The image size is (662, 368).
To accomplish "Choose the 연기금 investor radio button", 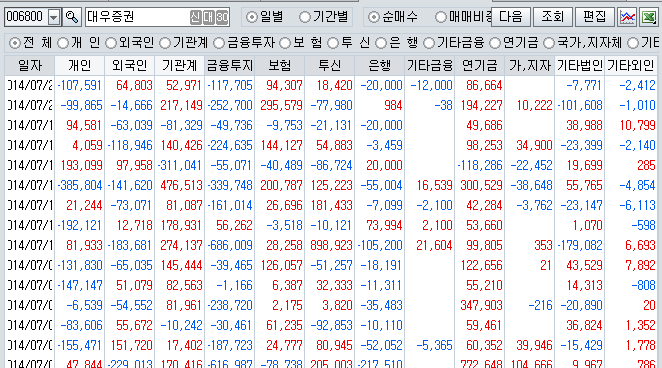I will [514, 43].
